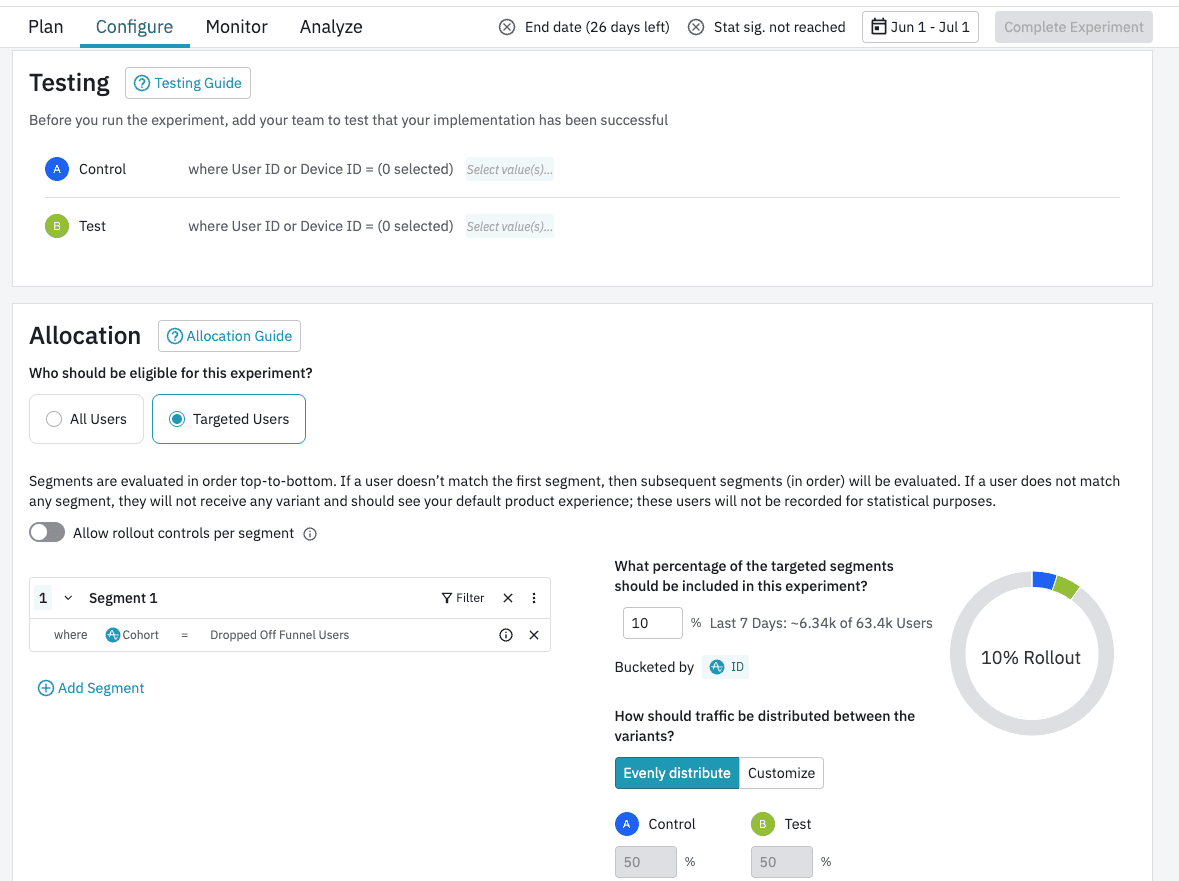This screenshot has width=1179, height=881.
Task: Open Segment 1 three-dot overflow menu
Action: click(533, 597)
